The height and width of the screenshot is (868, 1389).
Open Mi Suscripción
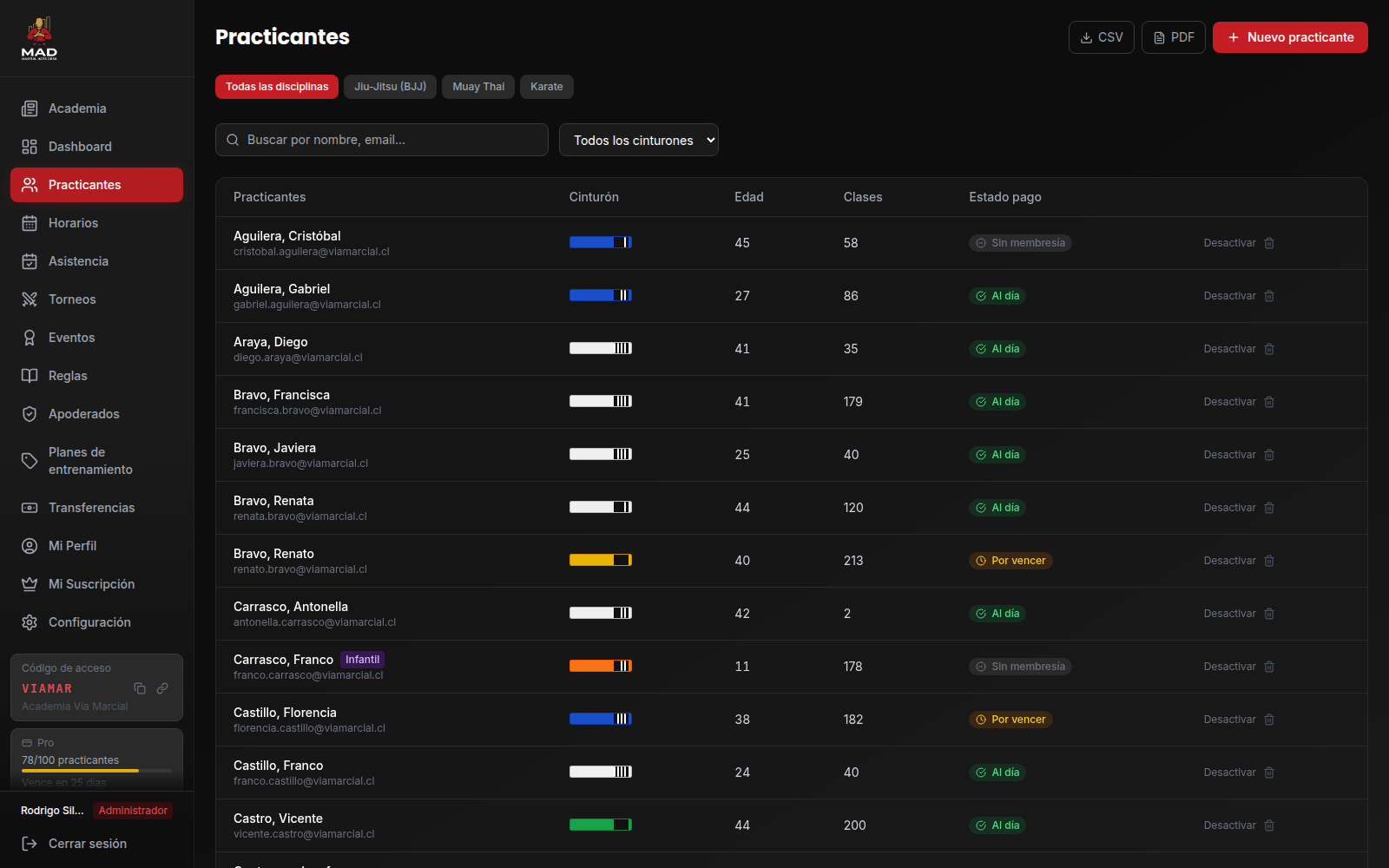96,584
